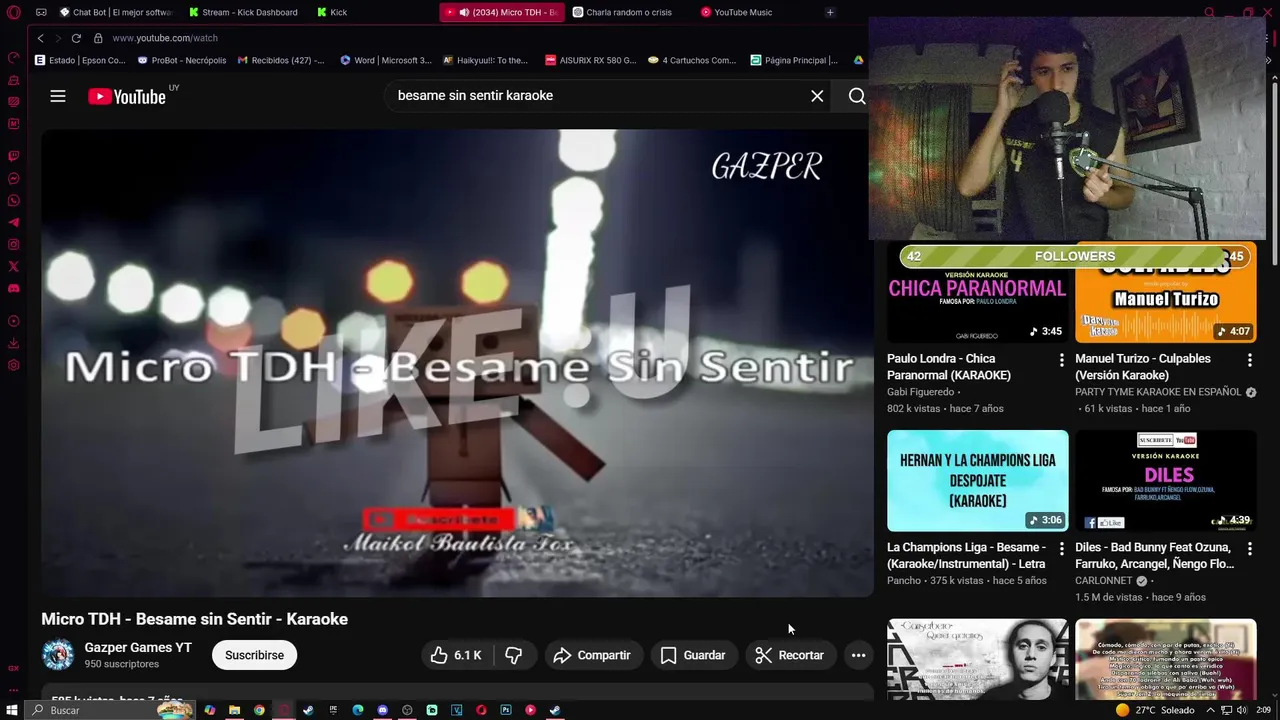Screen dimensions: 1280x720
Task: Click Guardar save button
Action: (693, 655)
